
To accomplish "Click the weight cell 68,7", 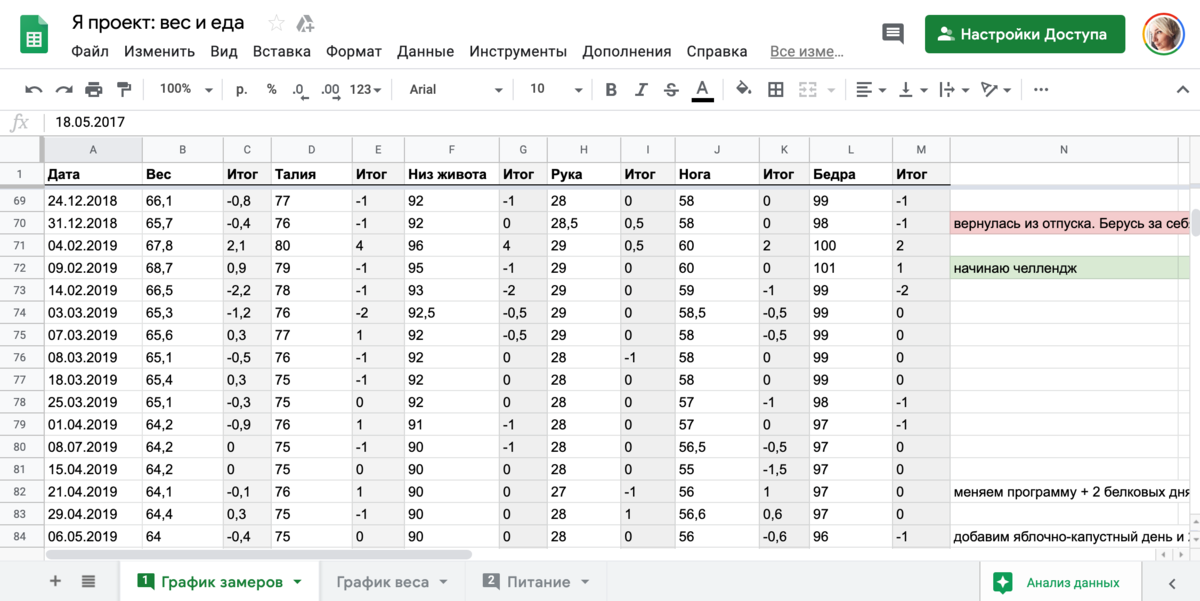I will 182,268.
